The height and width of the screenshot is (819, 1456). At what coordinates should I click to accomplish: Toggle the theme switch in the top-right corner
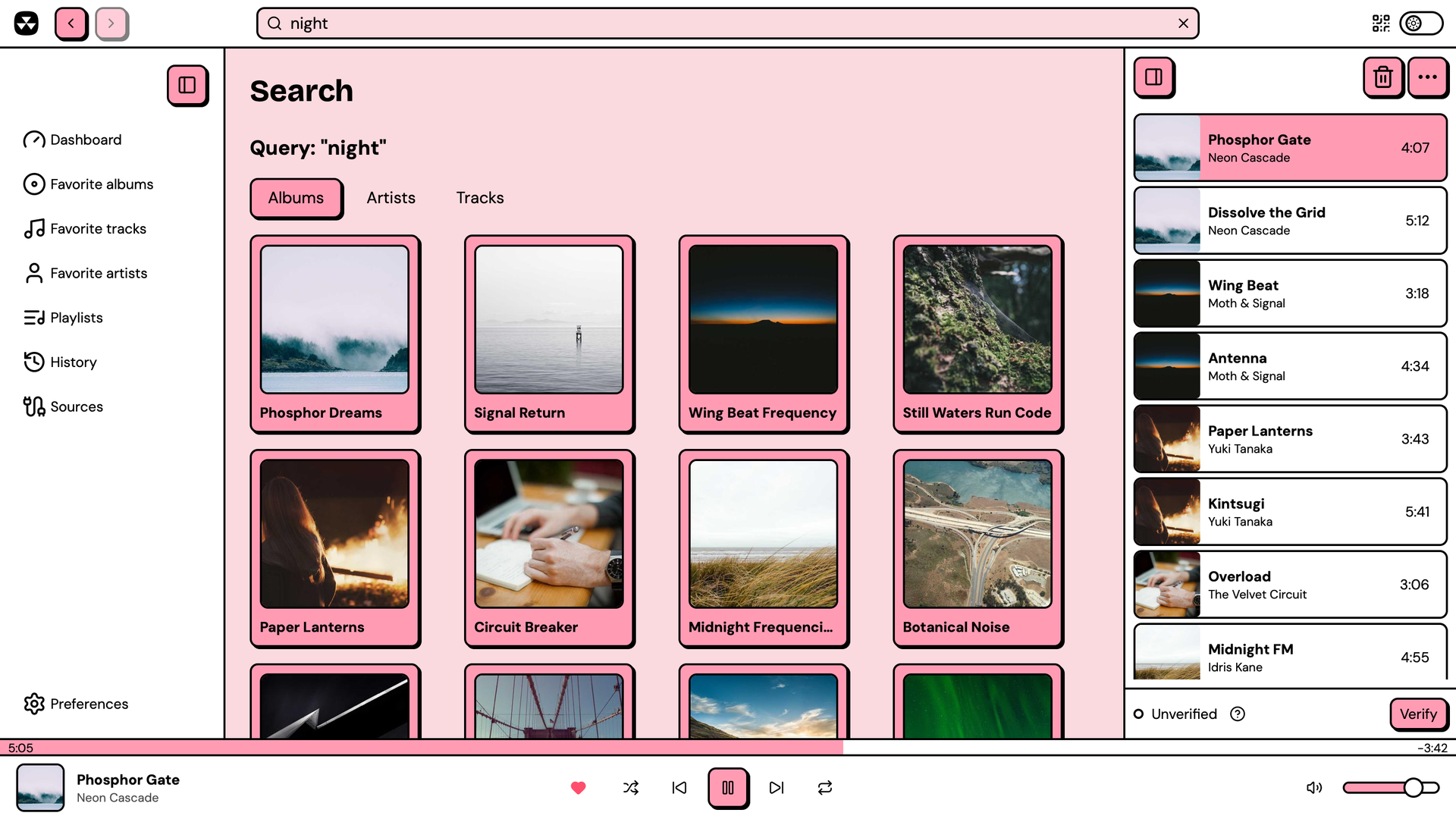pyautogui.click(x=1421, y=24)
